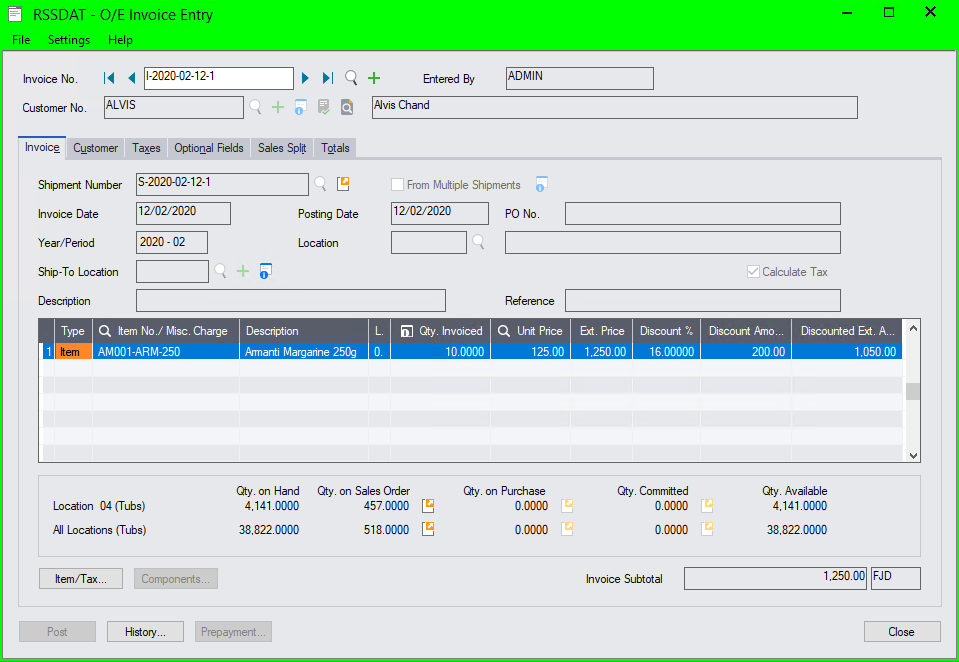Switch to the Optional Fields tab
This screenshot has width=959, height=662.
209,148
